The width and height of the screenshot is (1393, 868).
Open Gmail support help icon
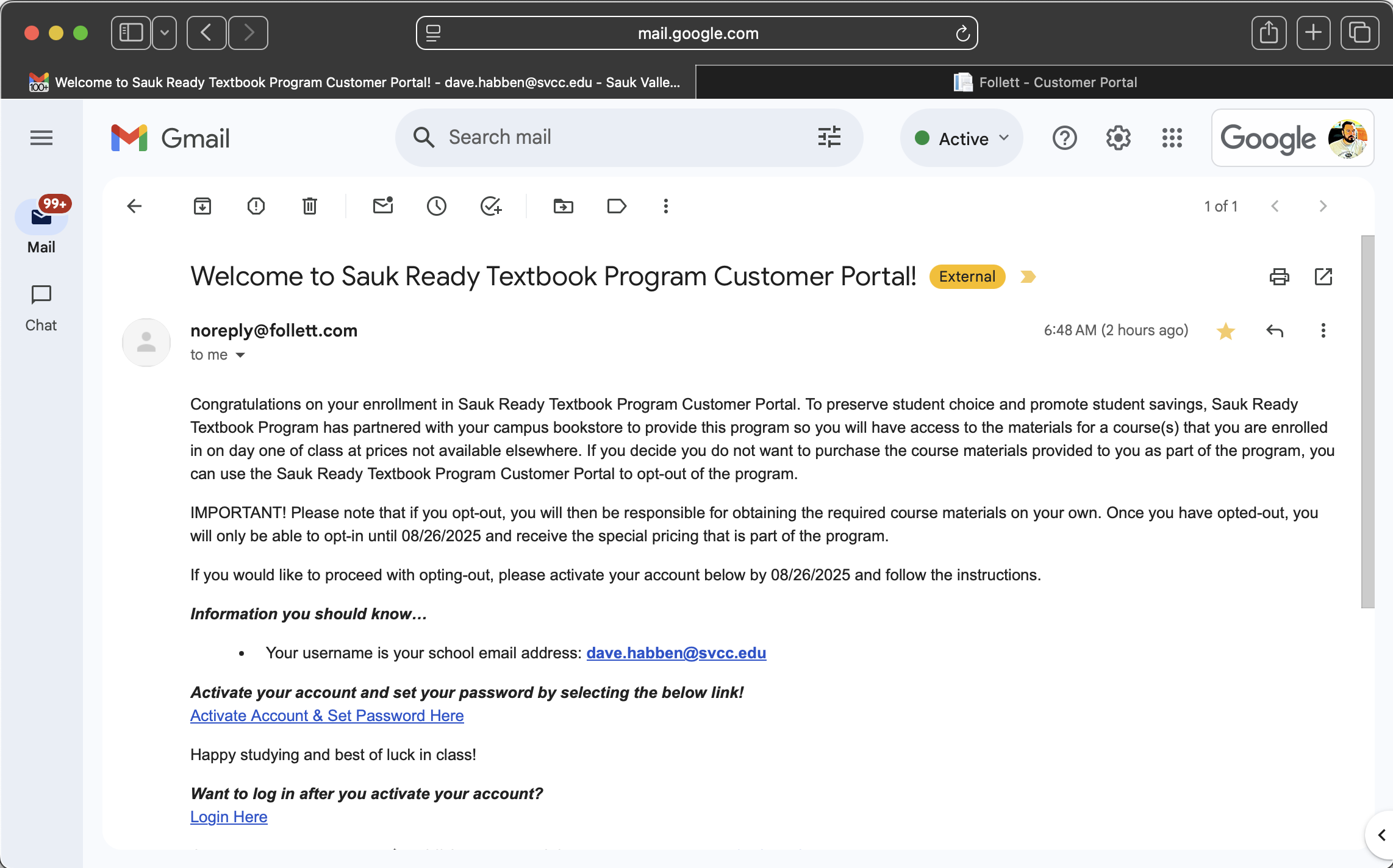1064,138
